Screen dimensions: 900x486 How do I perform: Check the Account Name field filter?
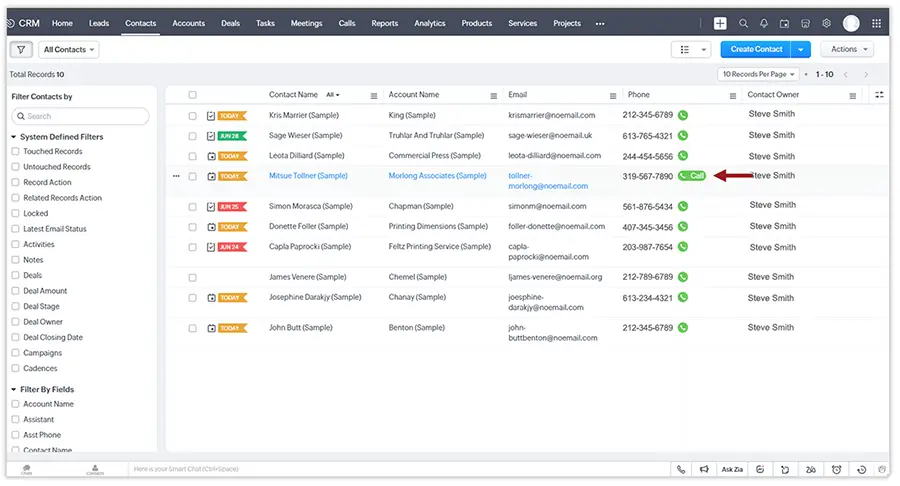pos(15,404)
